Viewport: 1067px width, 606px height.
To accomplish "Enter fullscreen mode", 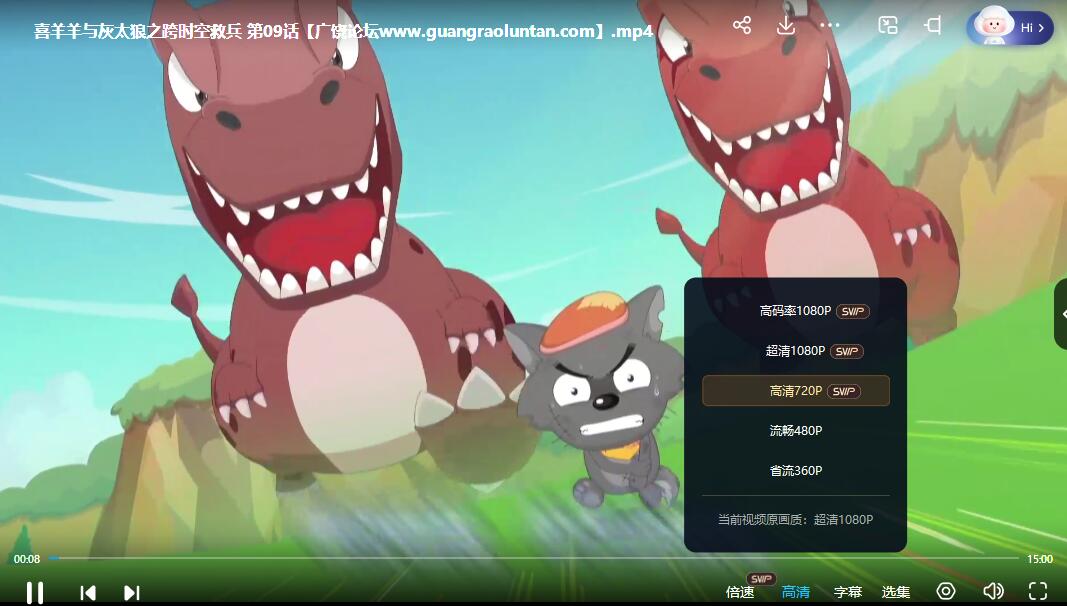I will pyautogui.click(x=1038, y=591).
